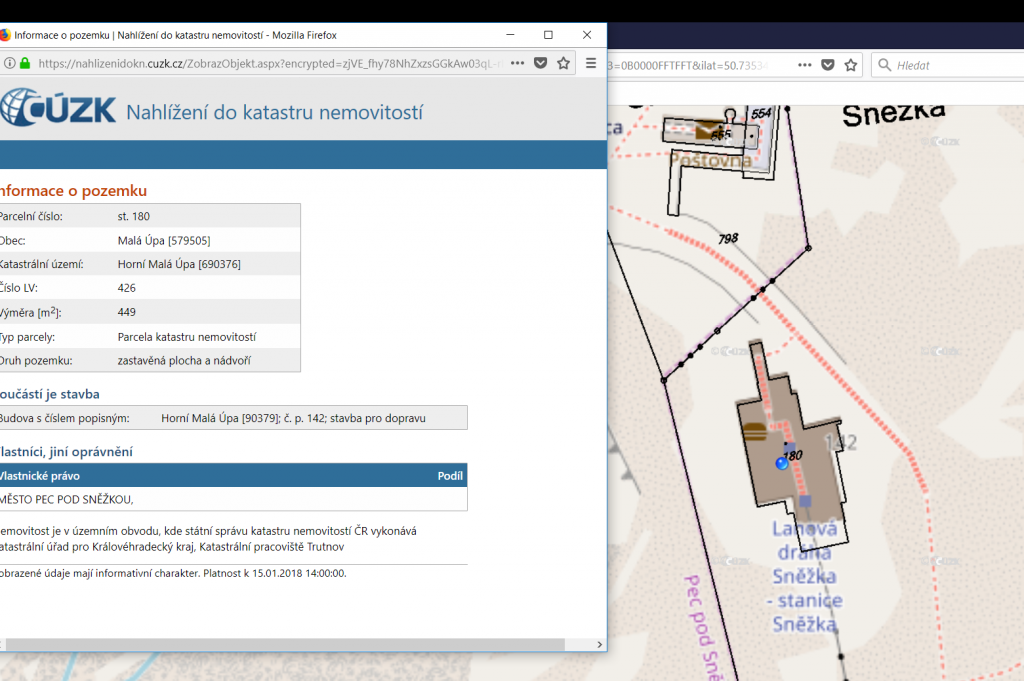The image size is (1024, 681).
Task: Click the blue marker on parcel 180
Action: pyautogui.click(x=782, y=464)
